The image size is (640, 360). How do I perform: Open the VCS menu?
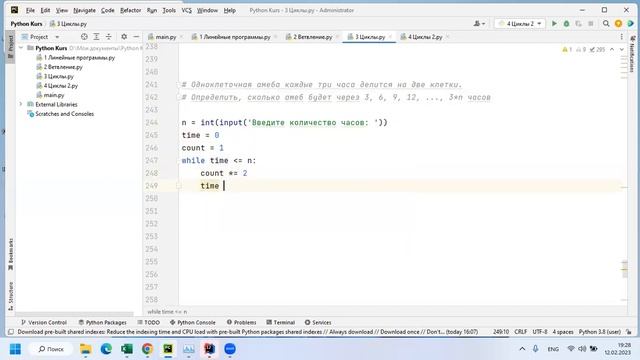pyautogui.click(x=187, y=10)
